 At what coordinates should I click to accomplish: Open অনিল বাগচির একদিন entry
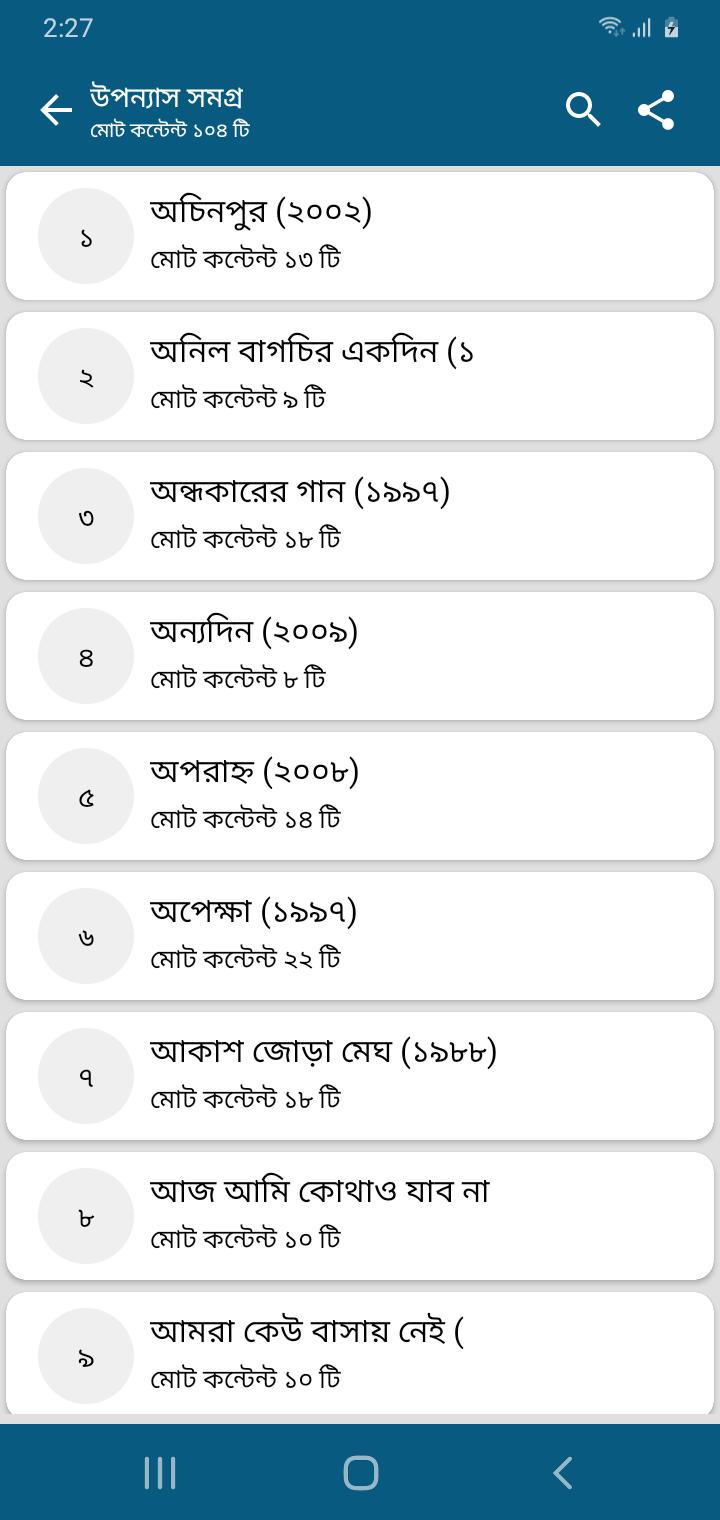(x=400, y=376)
